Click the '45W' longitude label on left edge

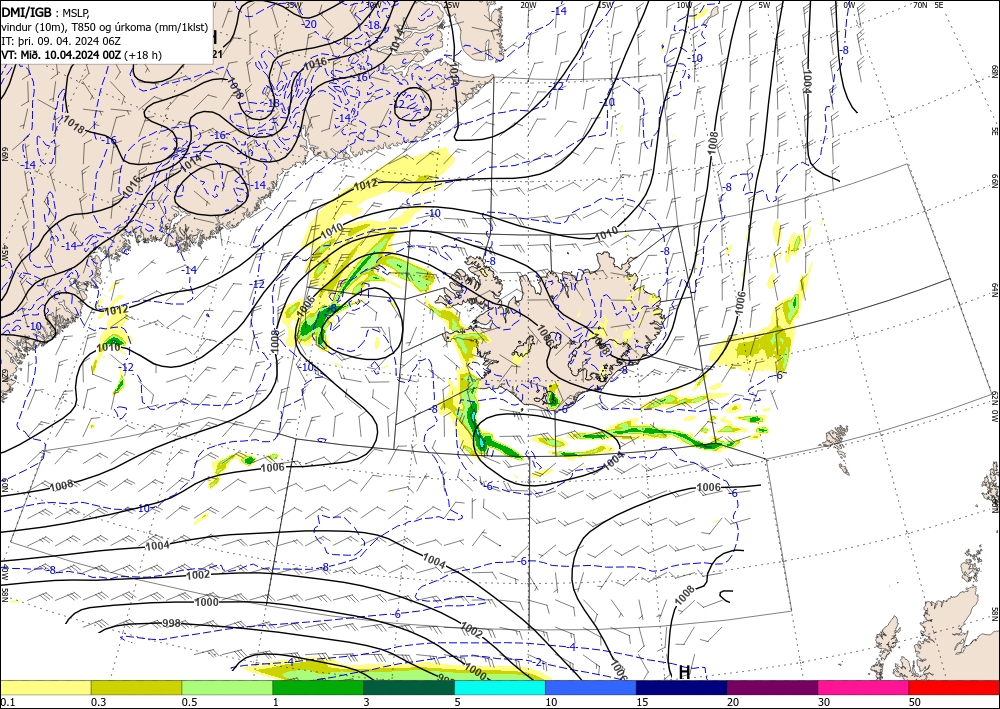coord(4,252)
